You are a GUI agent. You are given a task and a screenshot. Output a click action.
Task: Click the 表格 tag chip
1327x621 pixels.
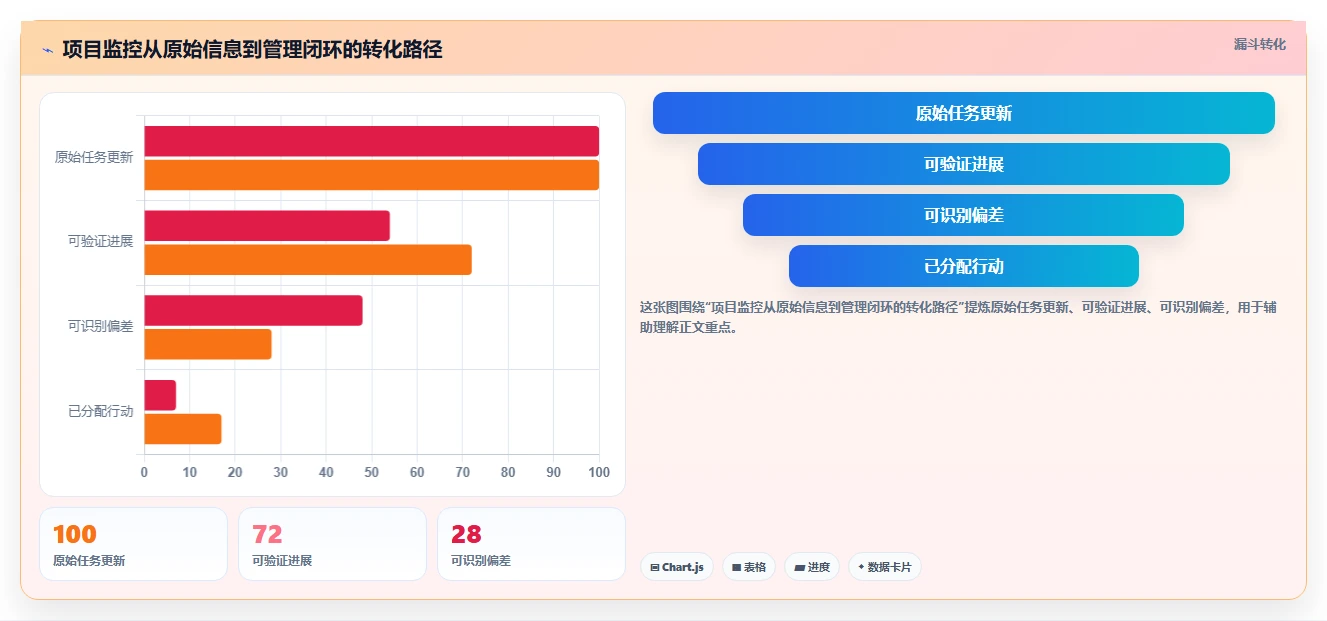(x=749, y=567)
